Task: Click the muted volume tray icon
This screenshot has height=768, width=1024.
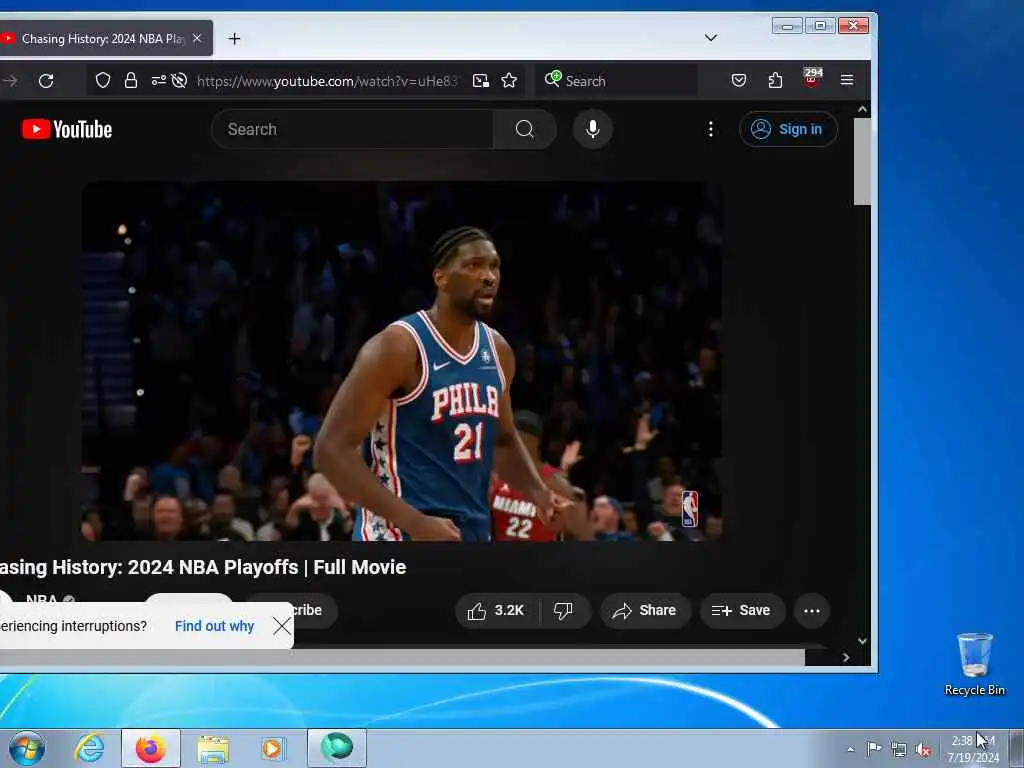Action: click(923, 750)
